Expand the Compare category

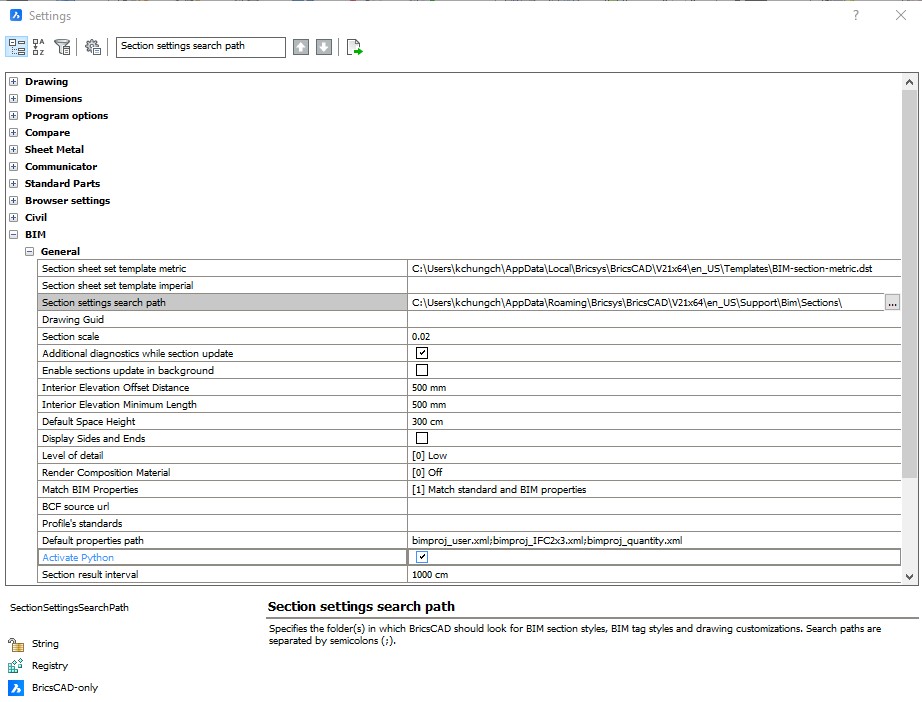pos(14,133)
